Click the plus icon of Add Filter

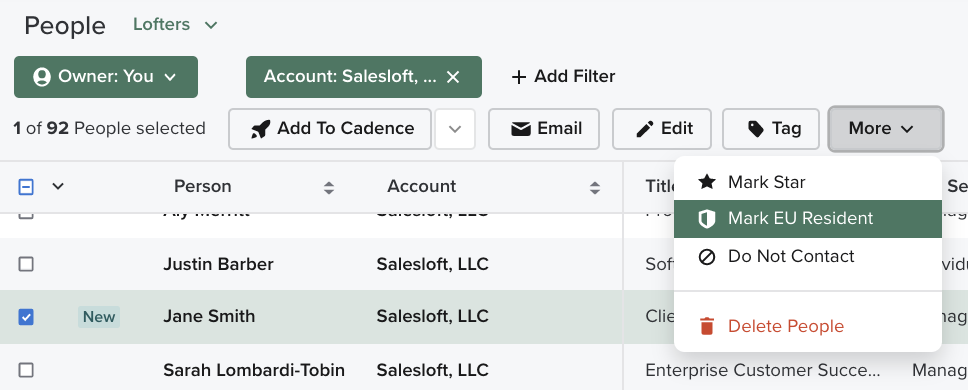519,77
